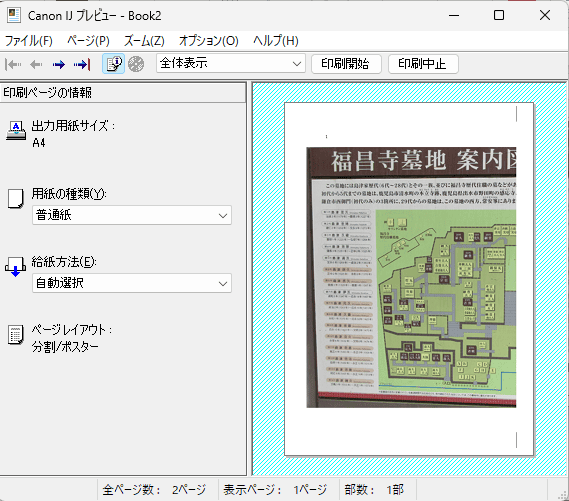The height and width of the screenshot is (501, 569).
Task: Open the 全体表示 zoom dropdown
Action: coord(231,64)
